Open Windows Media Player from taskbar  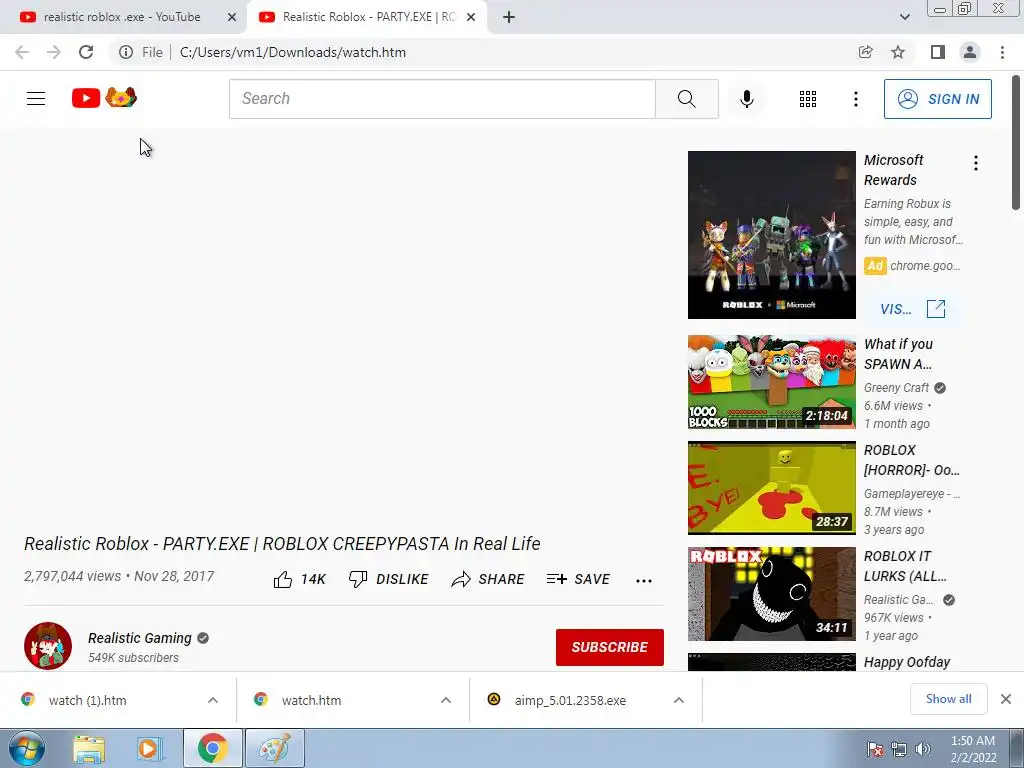(149, 749)
